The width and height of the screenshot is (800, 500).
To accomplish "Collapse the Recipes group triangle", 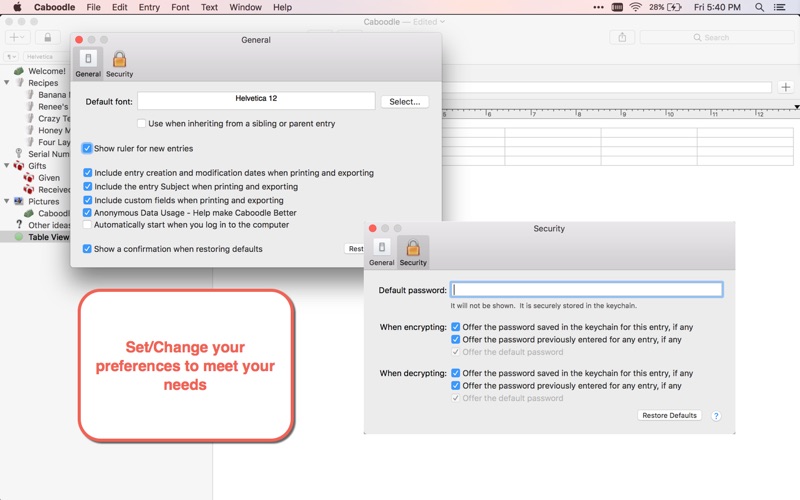I will pyautogui.click(x=7, y=82).
